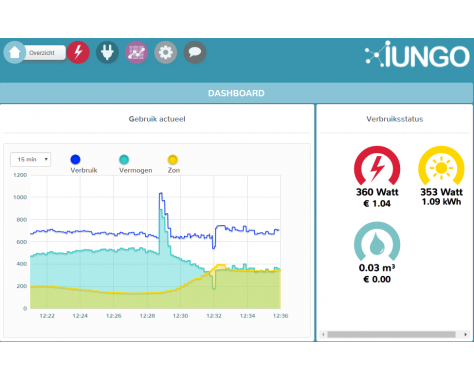Open the 15 min time range dropdown
Screen dimensions: 474x380
click(x=31, y=159)
